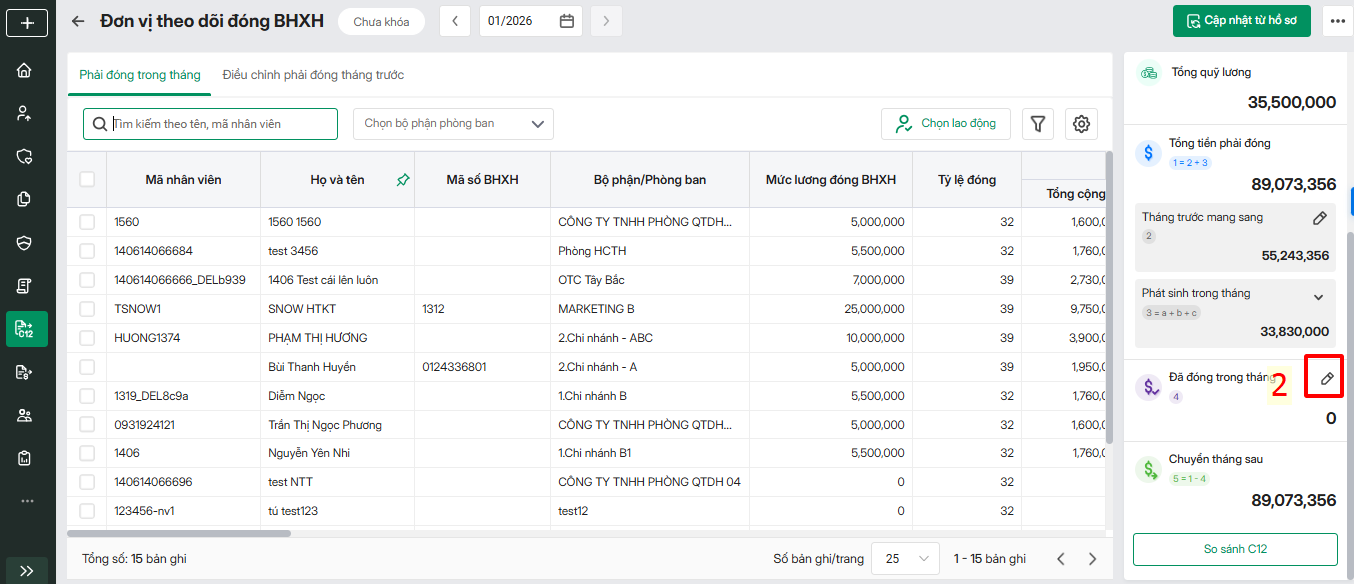Check the row for SNOW HTKT

[87, 309]
